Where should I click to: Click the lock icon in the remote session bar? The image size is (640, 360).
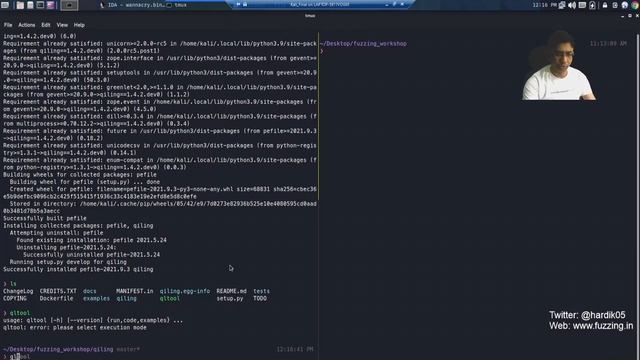(x=245, y=4)
